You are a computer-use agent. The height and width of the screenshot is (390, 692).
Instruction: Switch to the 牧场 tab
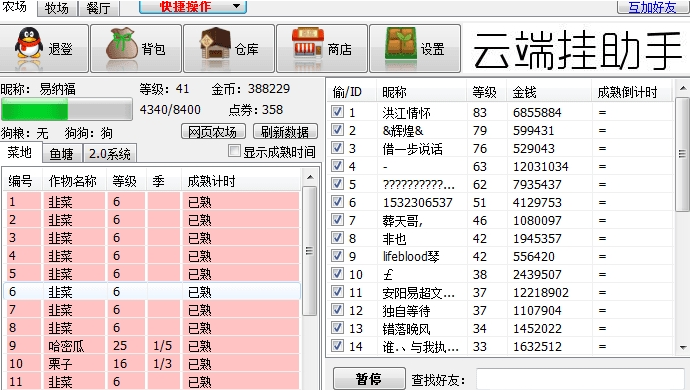[57, 8]
